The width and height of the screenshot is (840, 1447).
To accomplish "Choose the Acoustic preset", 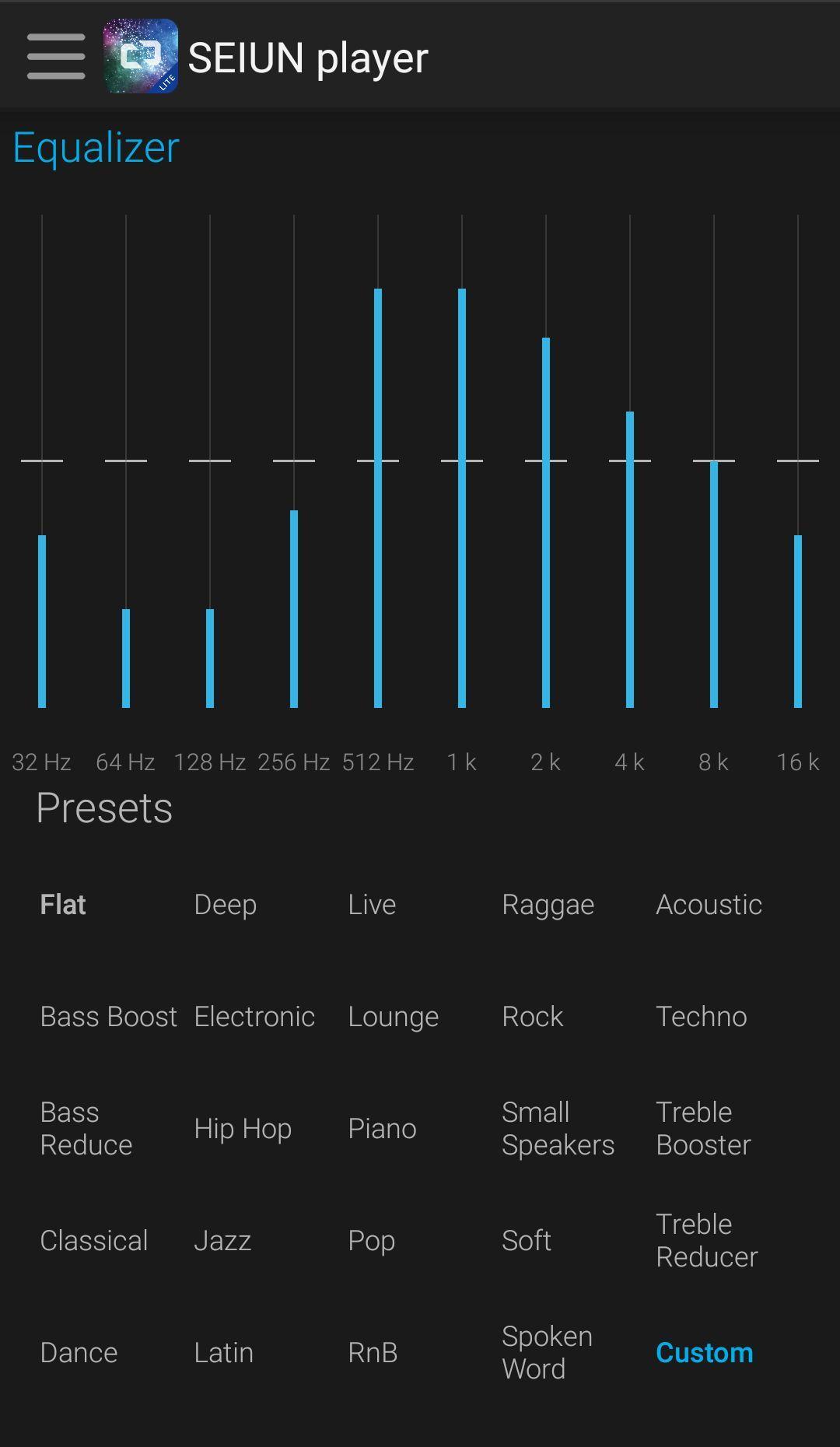I will [709, 905].
